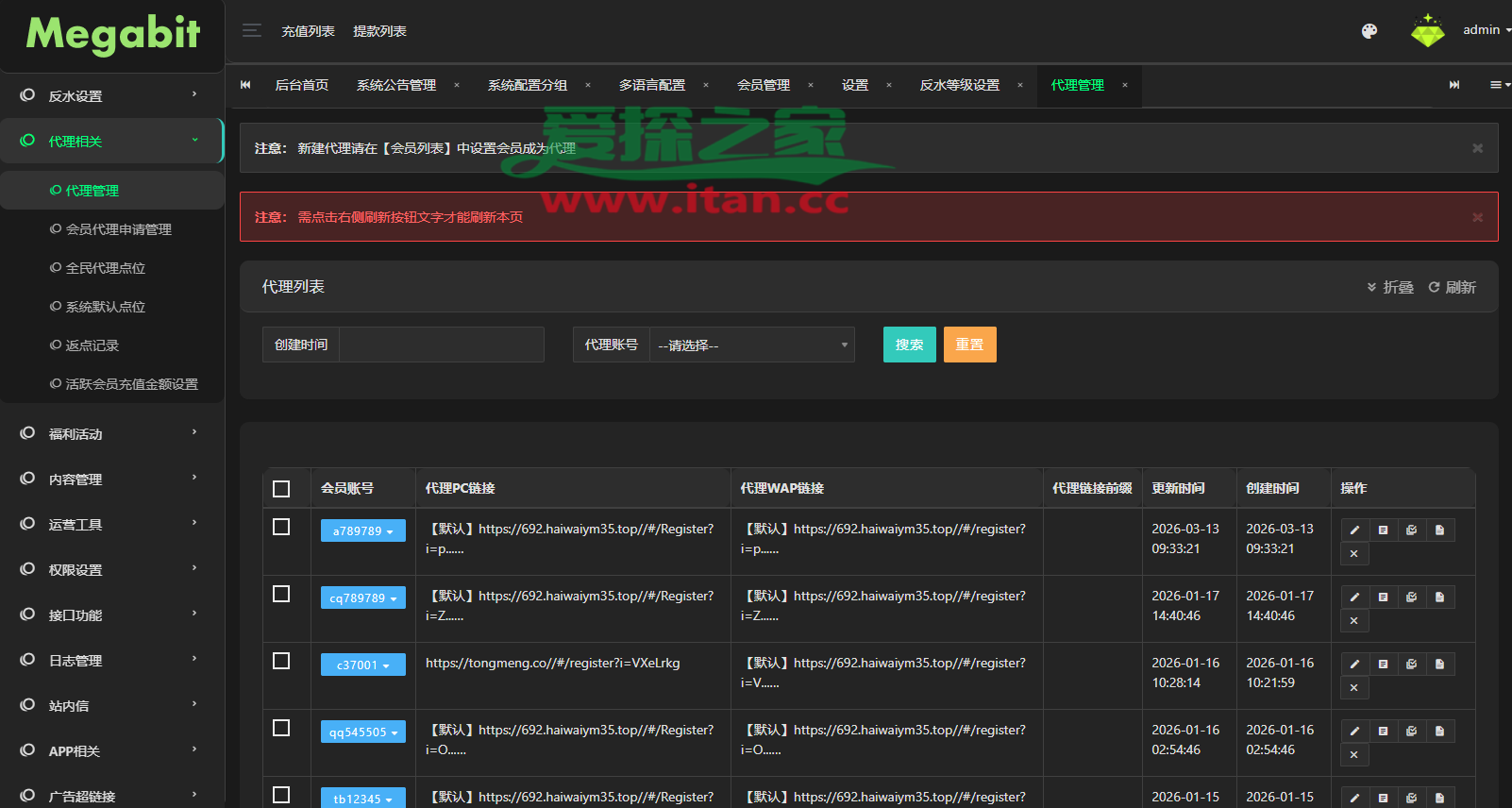Switch to the 会员管理 tab
The image size is (1512, 808).
(x=763, y=85)
